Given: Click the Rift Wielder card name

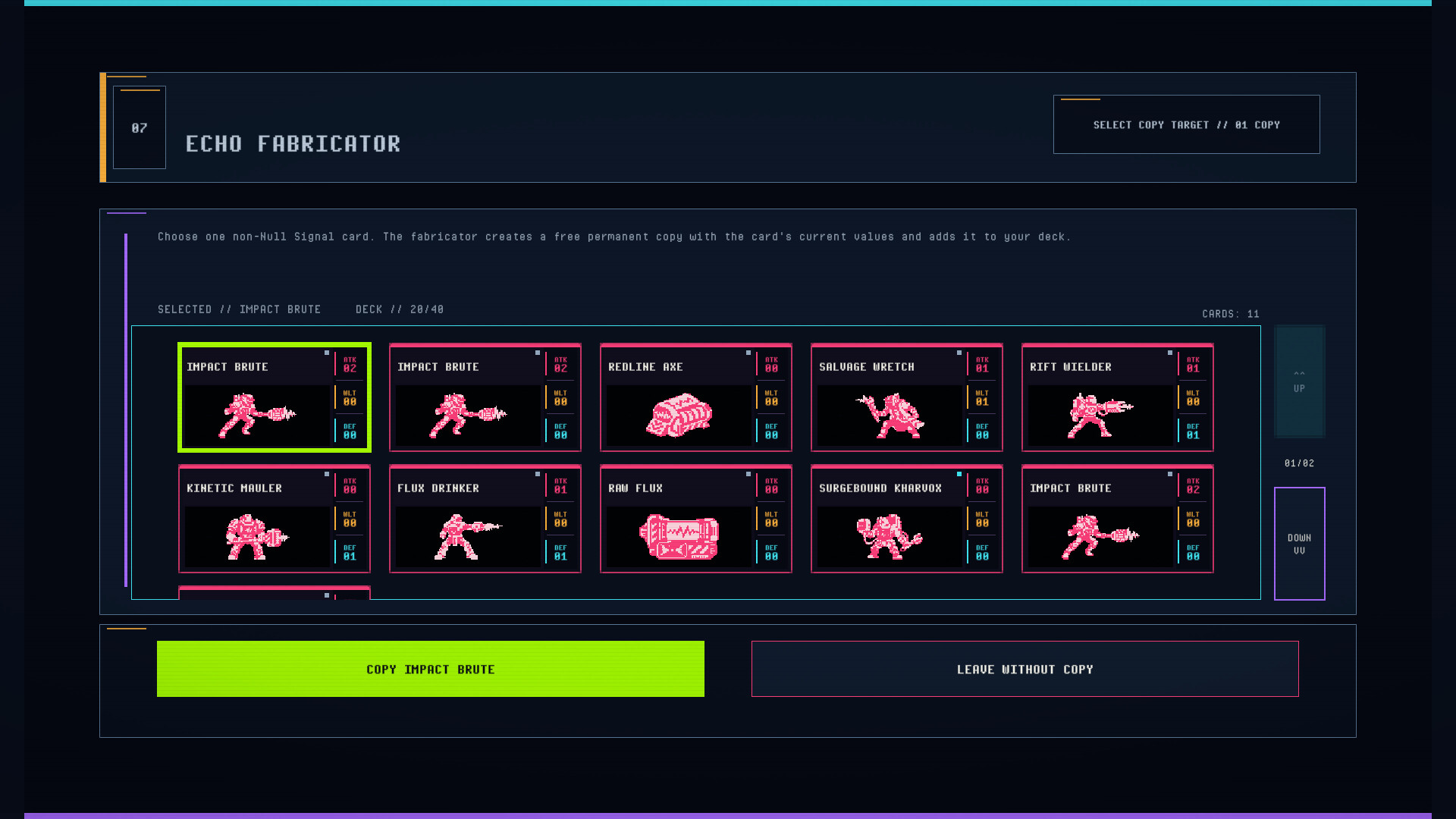Looking at the screenshot, I should point(1071,367).
